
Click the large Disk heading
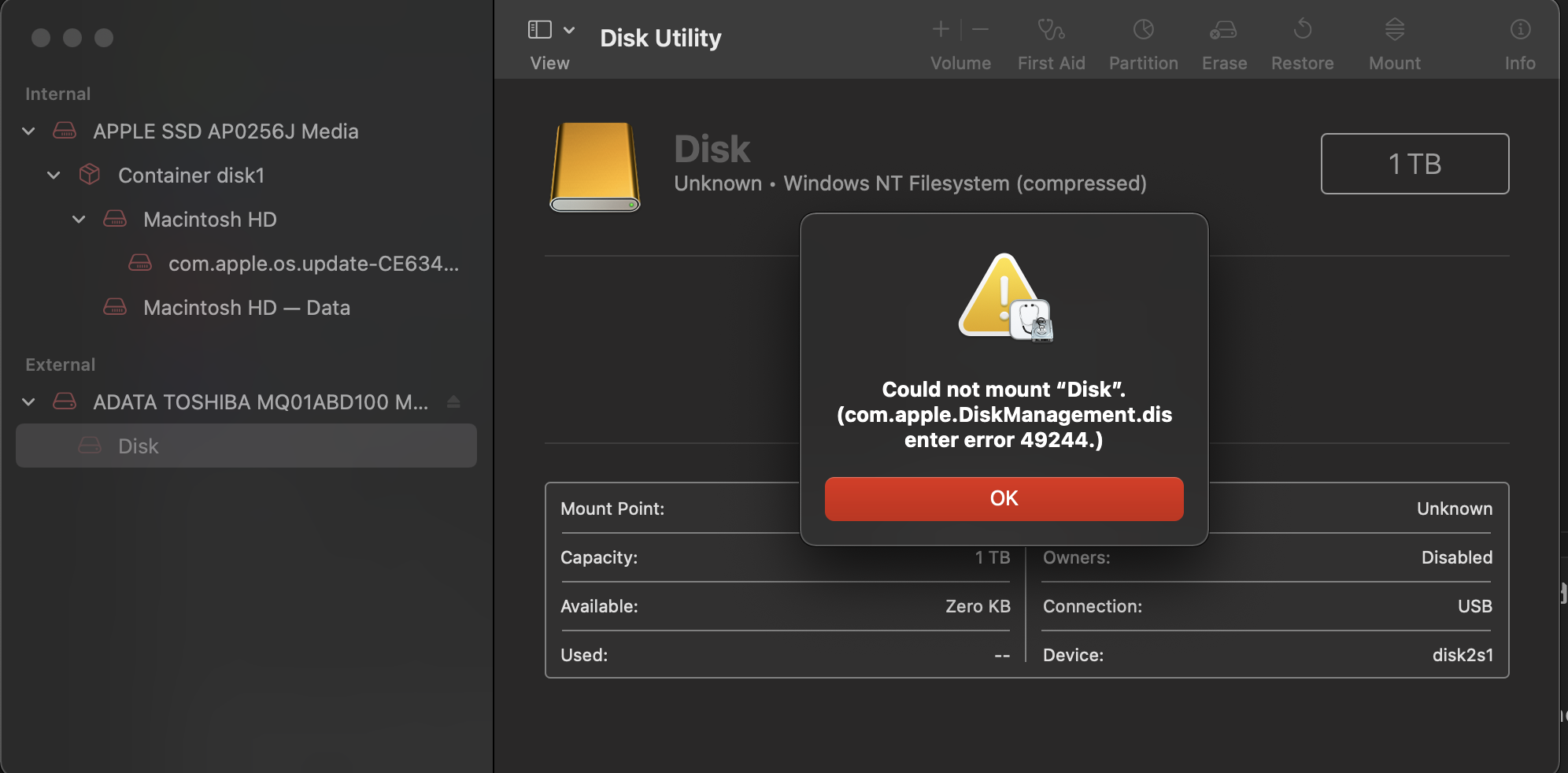pyautogui.click(x=712, y=149)
